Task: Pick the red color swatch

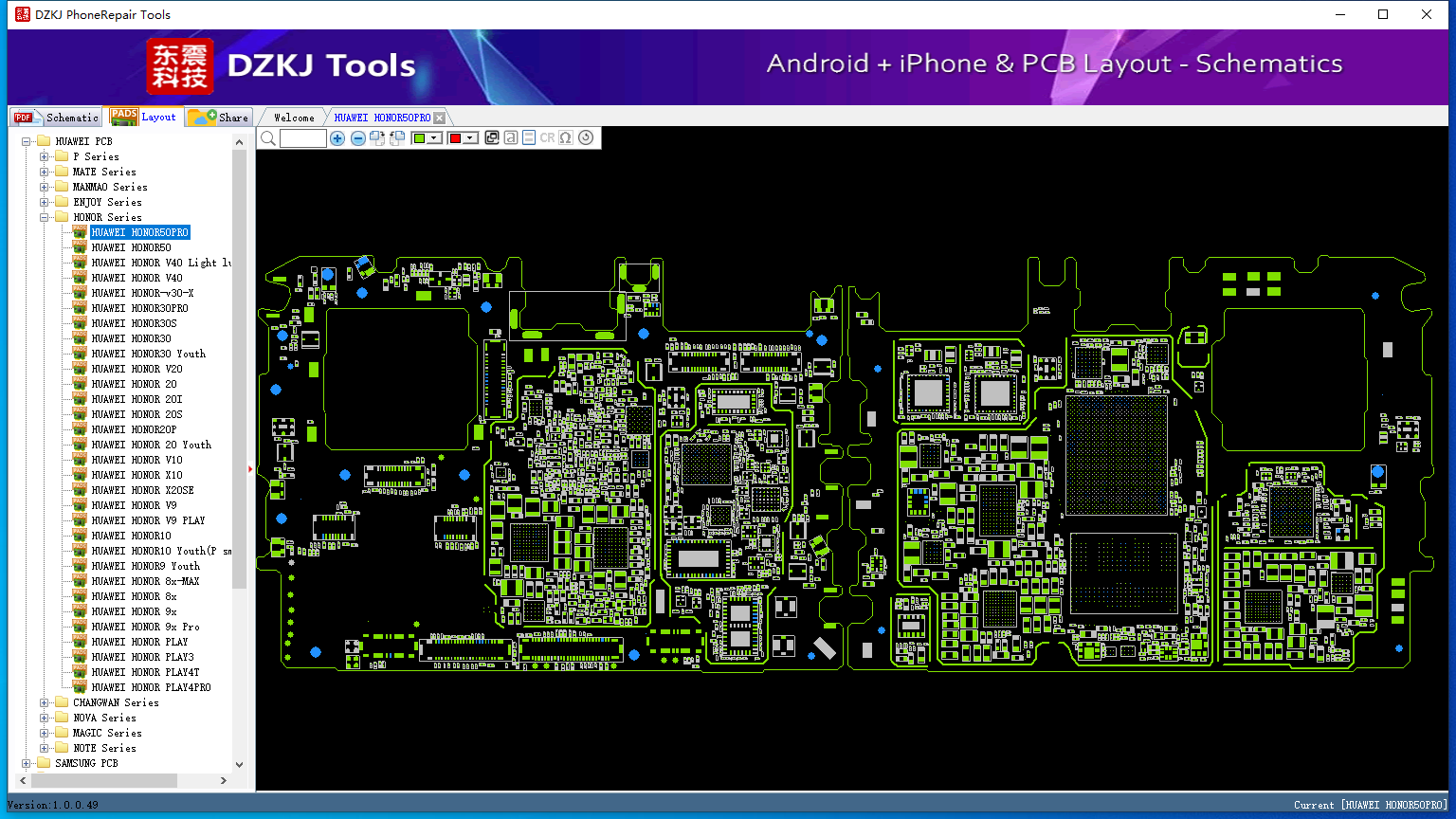Action: 455,138
